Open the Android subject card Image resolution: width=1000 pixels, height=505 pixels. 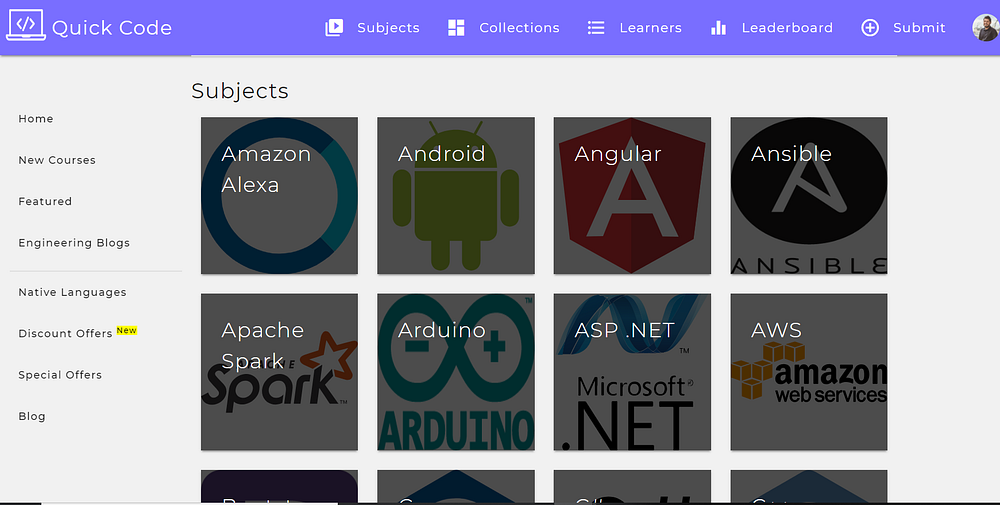(456, 195)
